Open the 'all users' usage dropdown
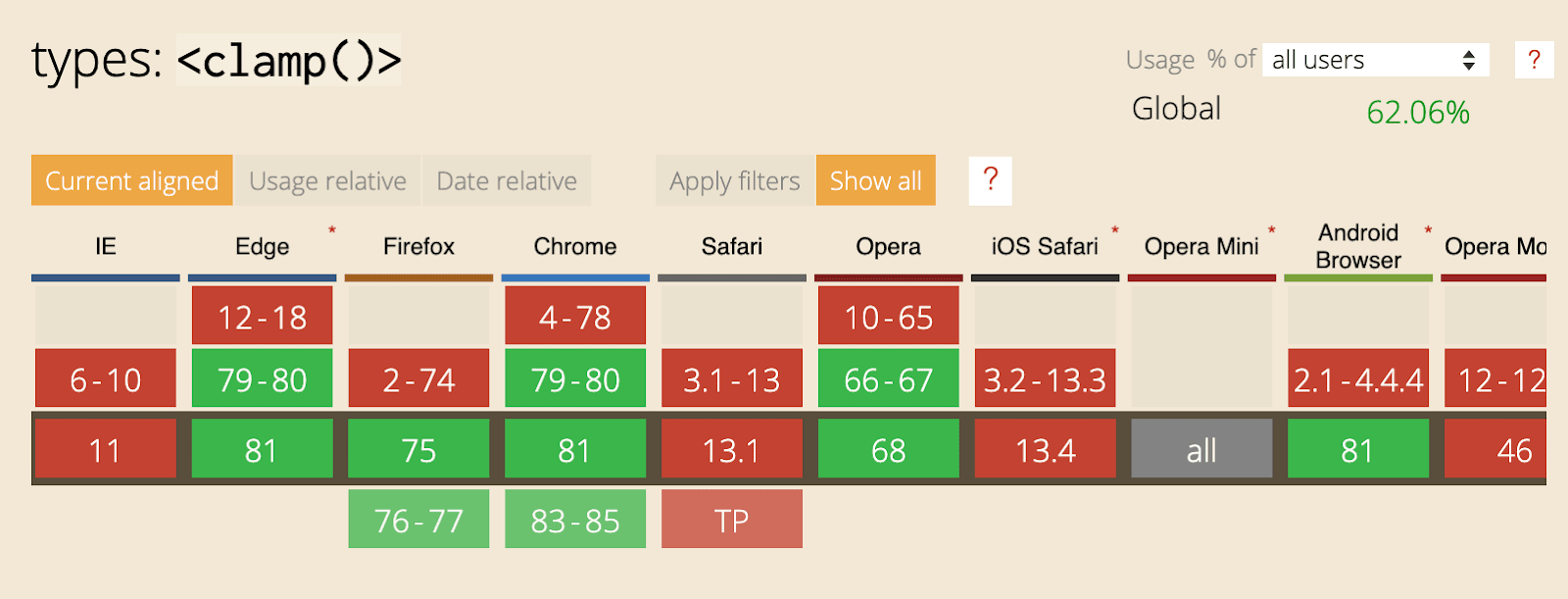Screen dimensions: 1568x599 click(x=1375, y=60)
